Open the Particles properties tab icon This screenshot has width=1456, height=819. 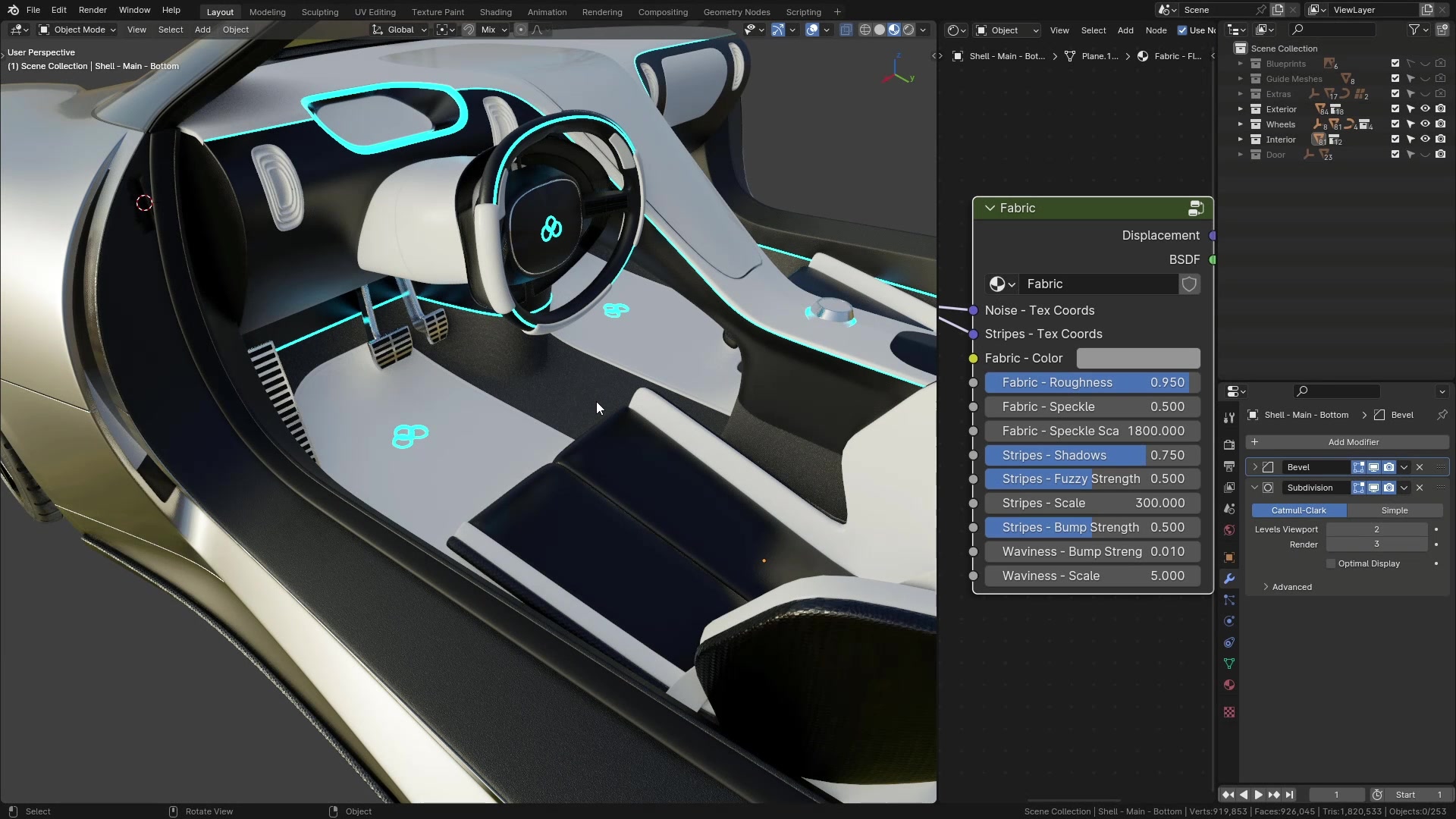pyautogui.click(x=1229, y=600)
